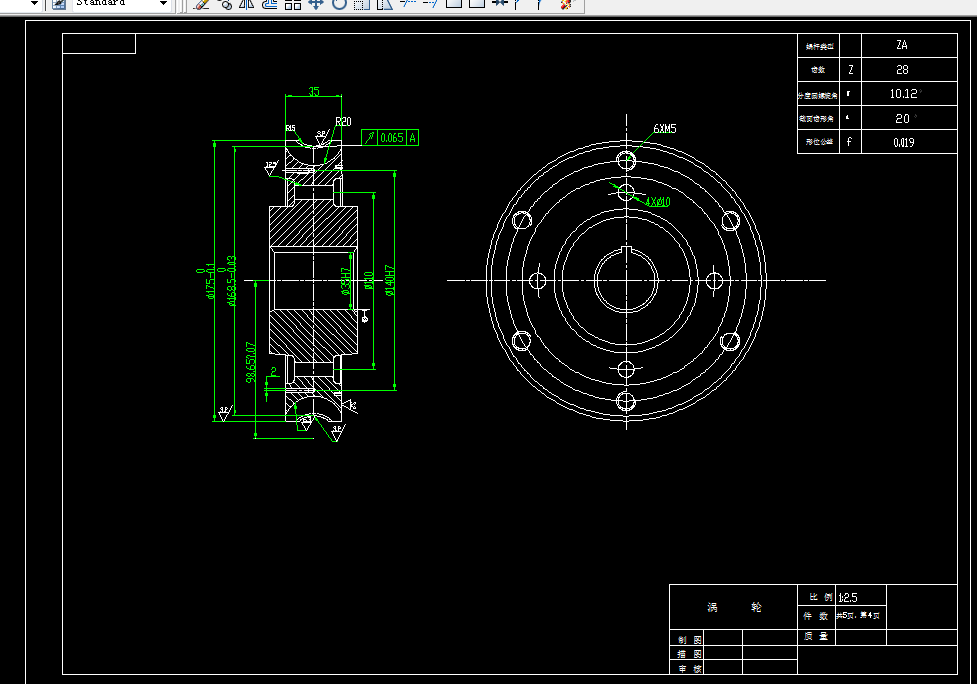Click the 制图 label in title block
This screenshot has width=977, height=684.
[x=690, y=640]
